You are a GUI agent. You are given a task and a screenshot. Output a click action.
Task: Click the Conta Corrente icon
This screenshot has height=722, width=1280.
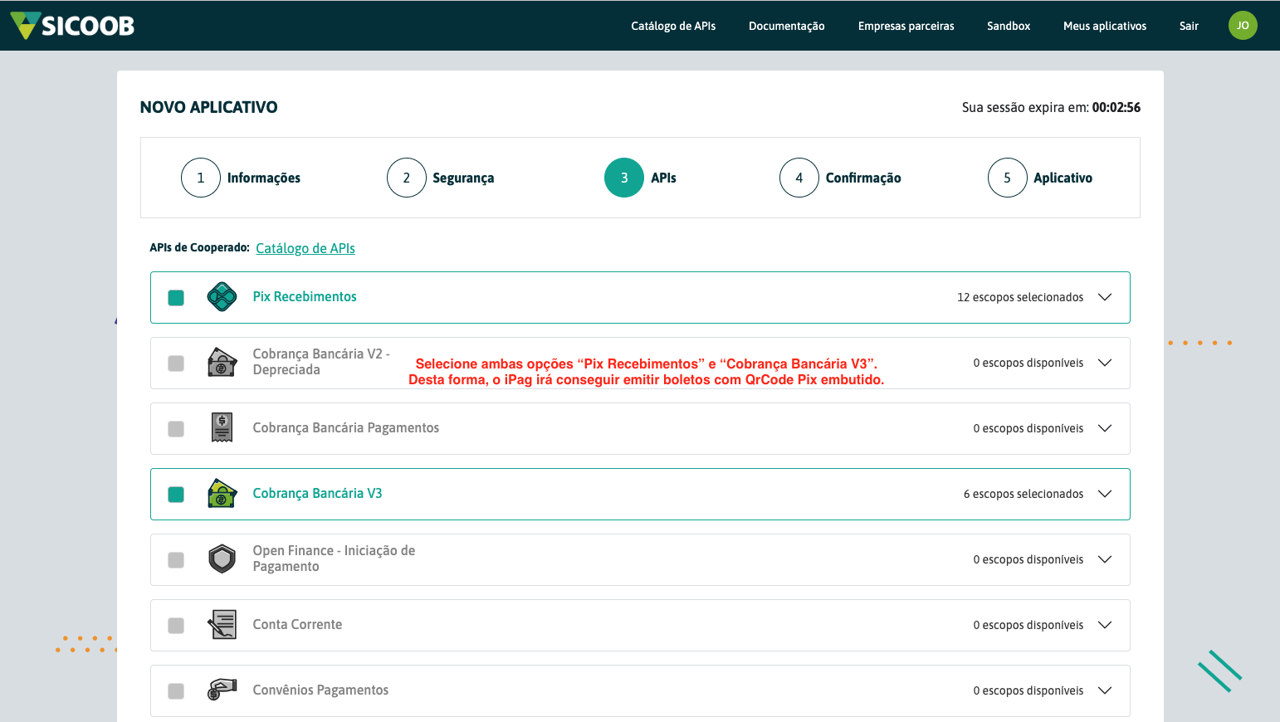tap(222, 625)
